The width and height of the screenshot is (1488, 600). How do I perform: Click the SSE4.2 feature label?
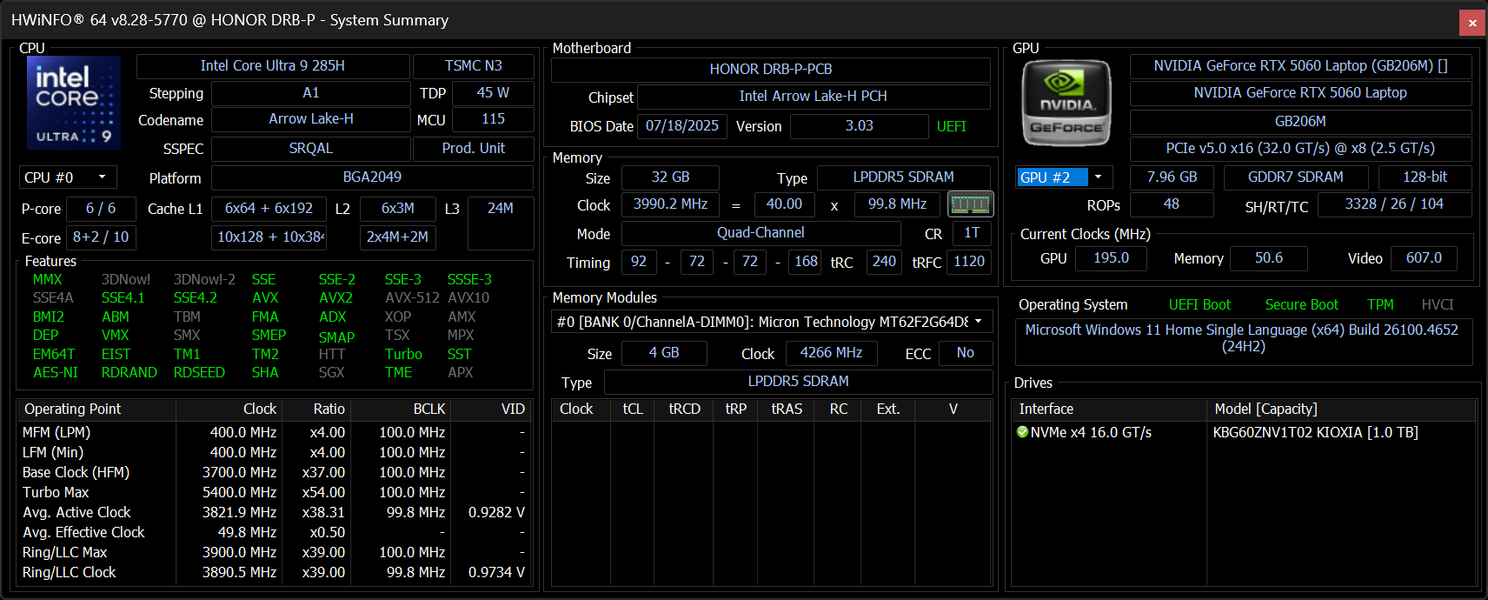pos(196,298)
